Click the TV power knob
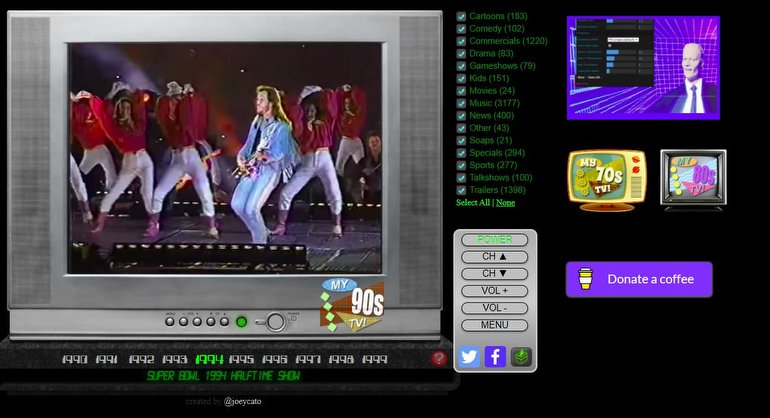770x418 pixels. point(275,322)
